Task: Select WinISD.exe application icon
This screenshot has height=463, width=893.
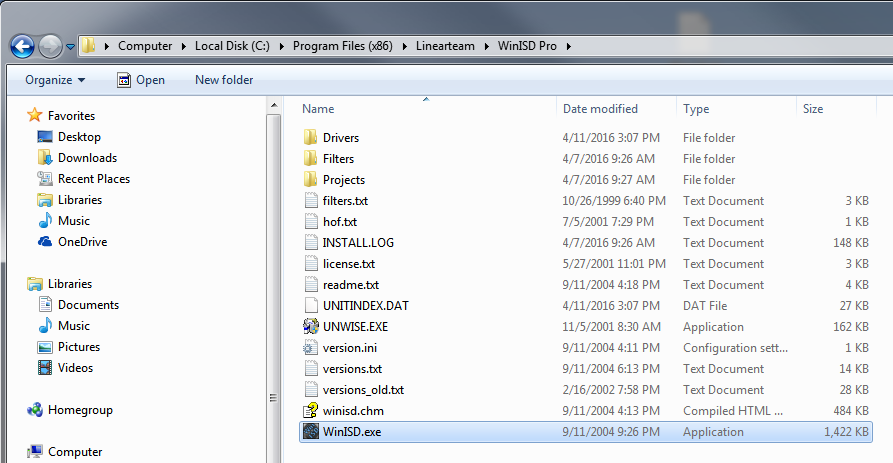Action: pyautogui.click(x=310, y=432)
